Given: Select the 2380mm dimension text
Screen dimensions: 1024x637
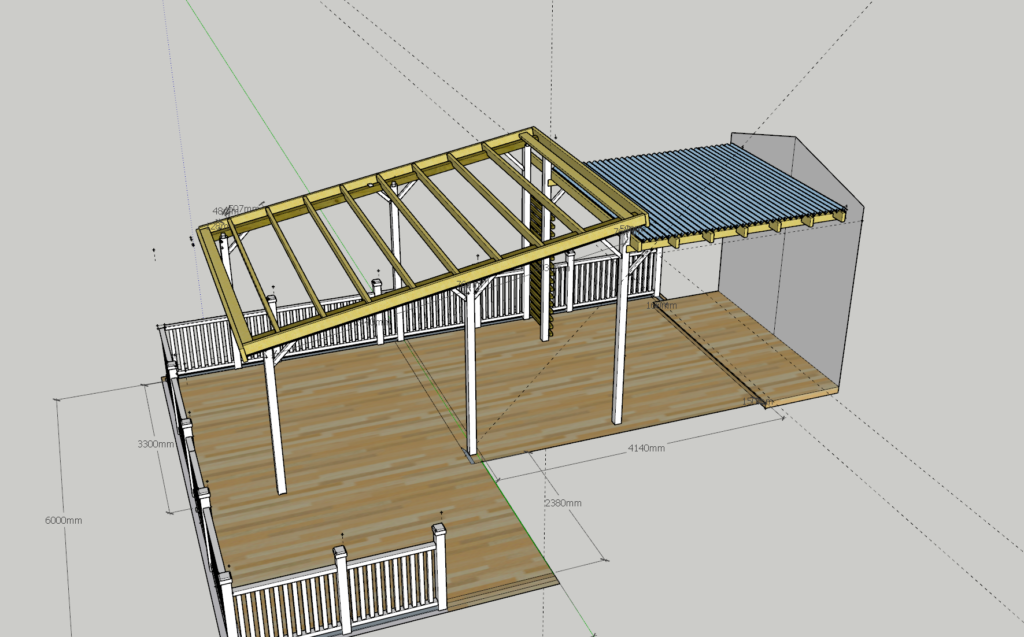Looking at the screenshot, I should (562, 502).
